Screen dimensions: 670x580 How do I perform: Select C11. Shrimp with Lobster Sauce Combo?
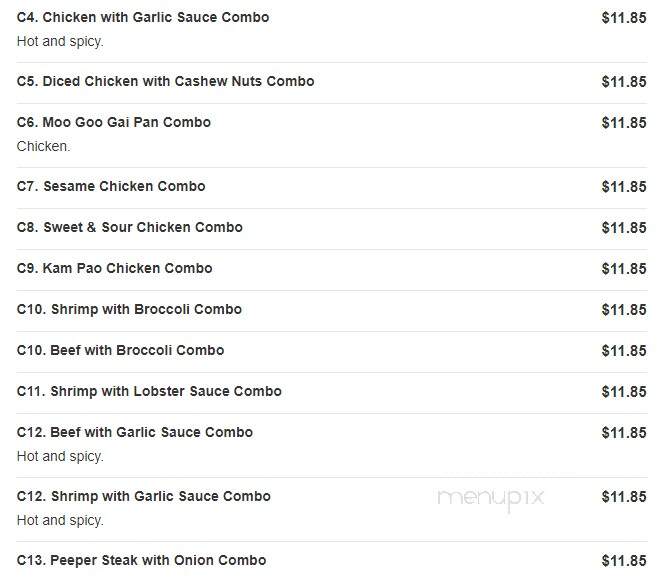[149, 392]
